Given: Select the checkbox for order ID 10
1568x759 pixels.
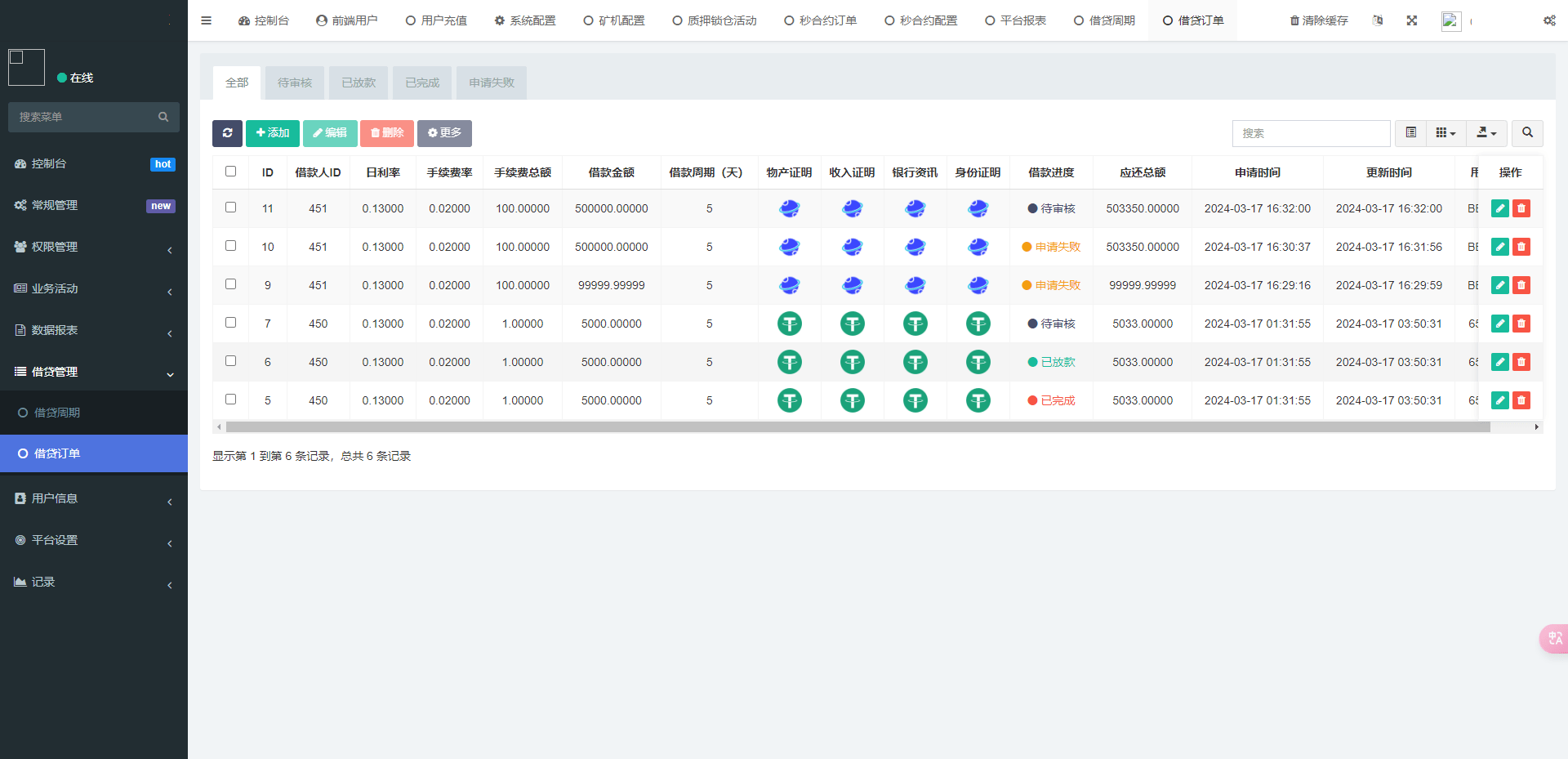Looking at the screenshot, I should pyautogui.click(x=230, y=246).
